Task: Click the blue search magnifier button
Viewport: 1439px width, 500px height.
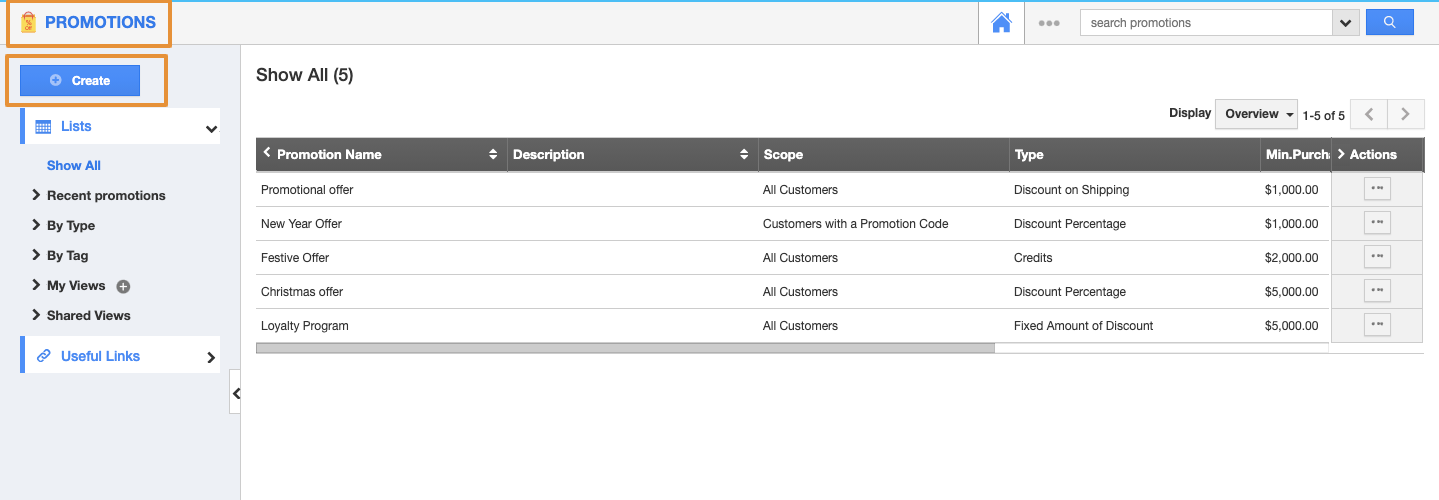Action: (x=1389, y=22)
